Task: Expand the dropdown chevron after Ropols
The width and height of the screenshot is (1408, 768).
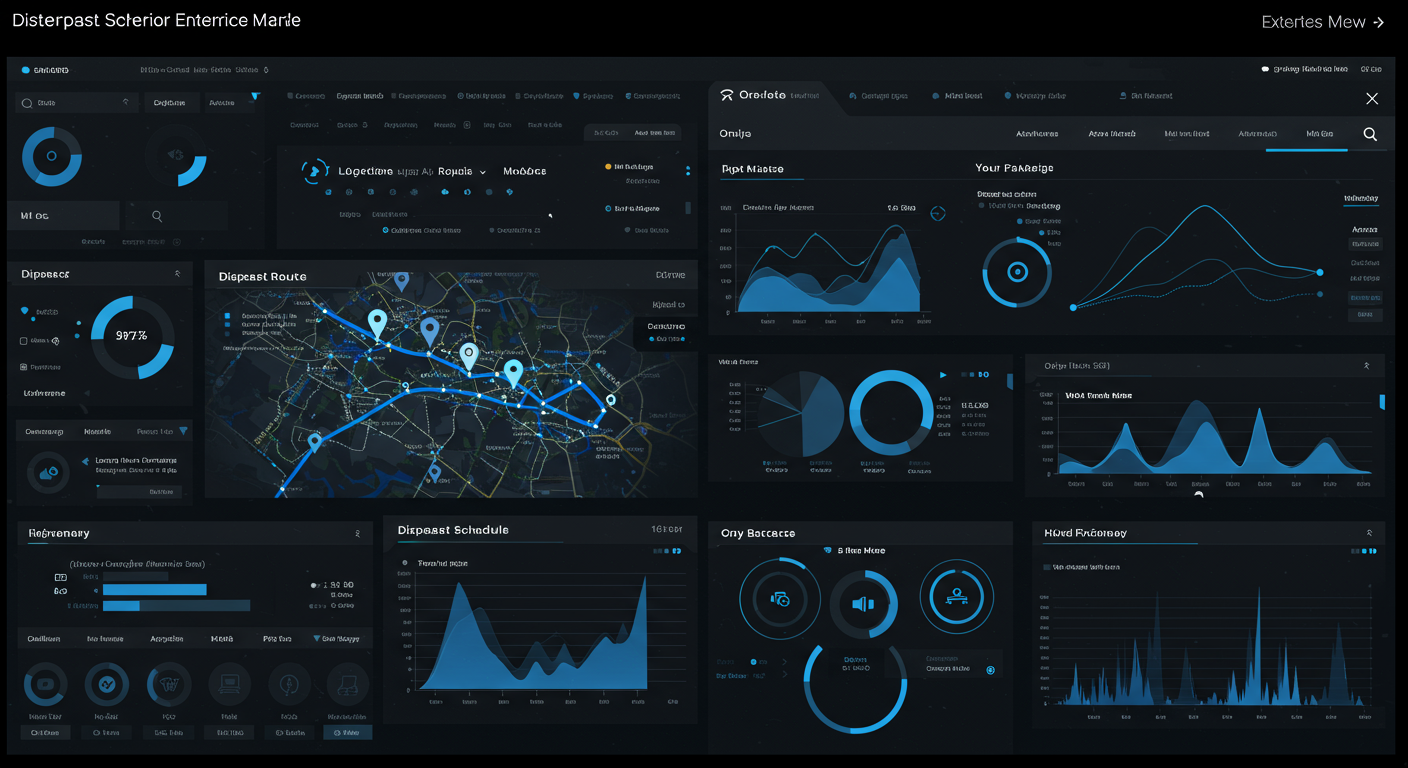Action: (483, 172)
